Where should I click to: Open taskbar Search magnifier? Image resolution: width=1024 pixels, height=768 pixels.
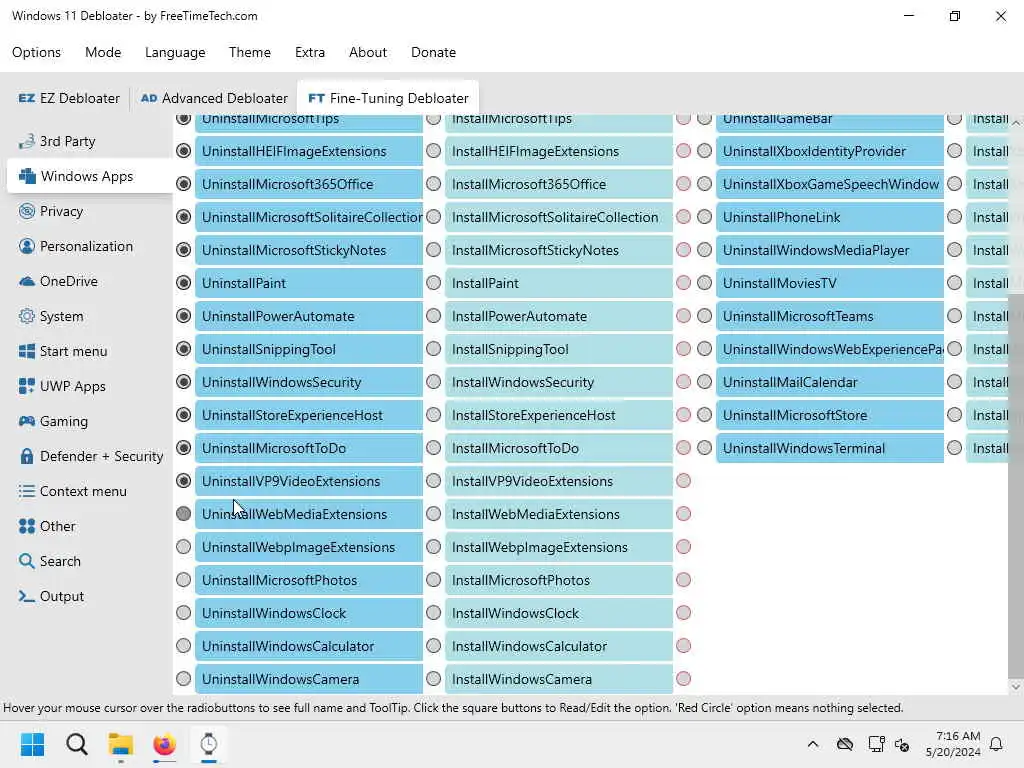pos(76,744)
